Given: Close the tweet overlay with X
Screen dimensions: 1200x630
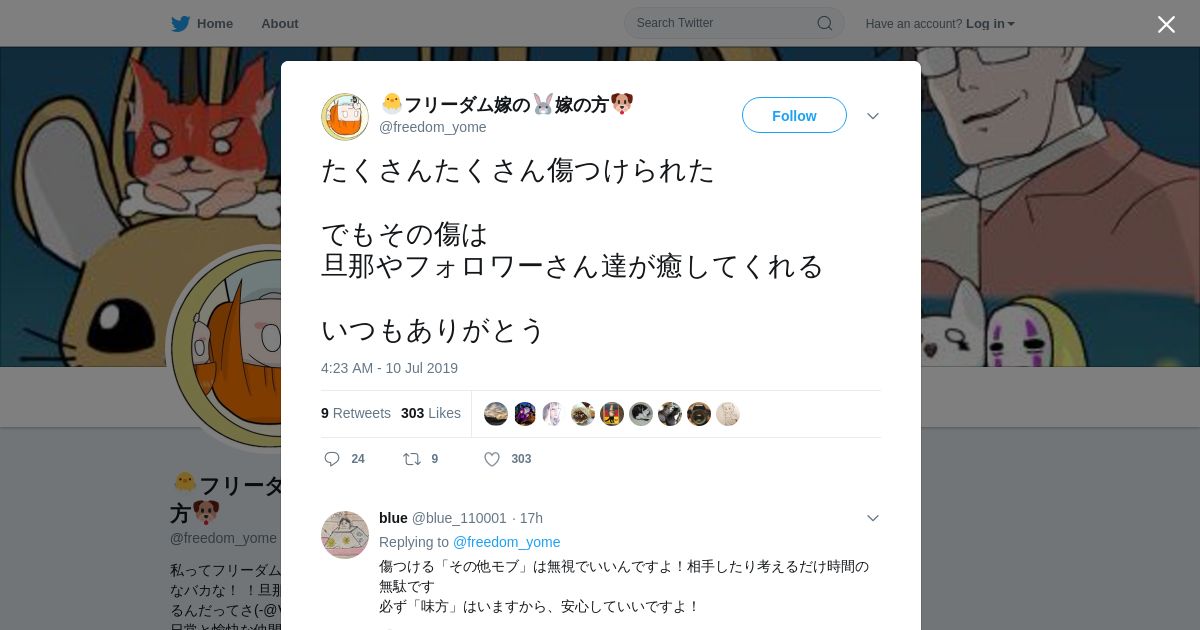Looking at the screenshot, I should [x=1166, y=24].
